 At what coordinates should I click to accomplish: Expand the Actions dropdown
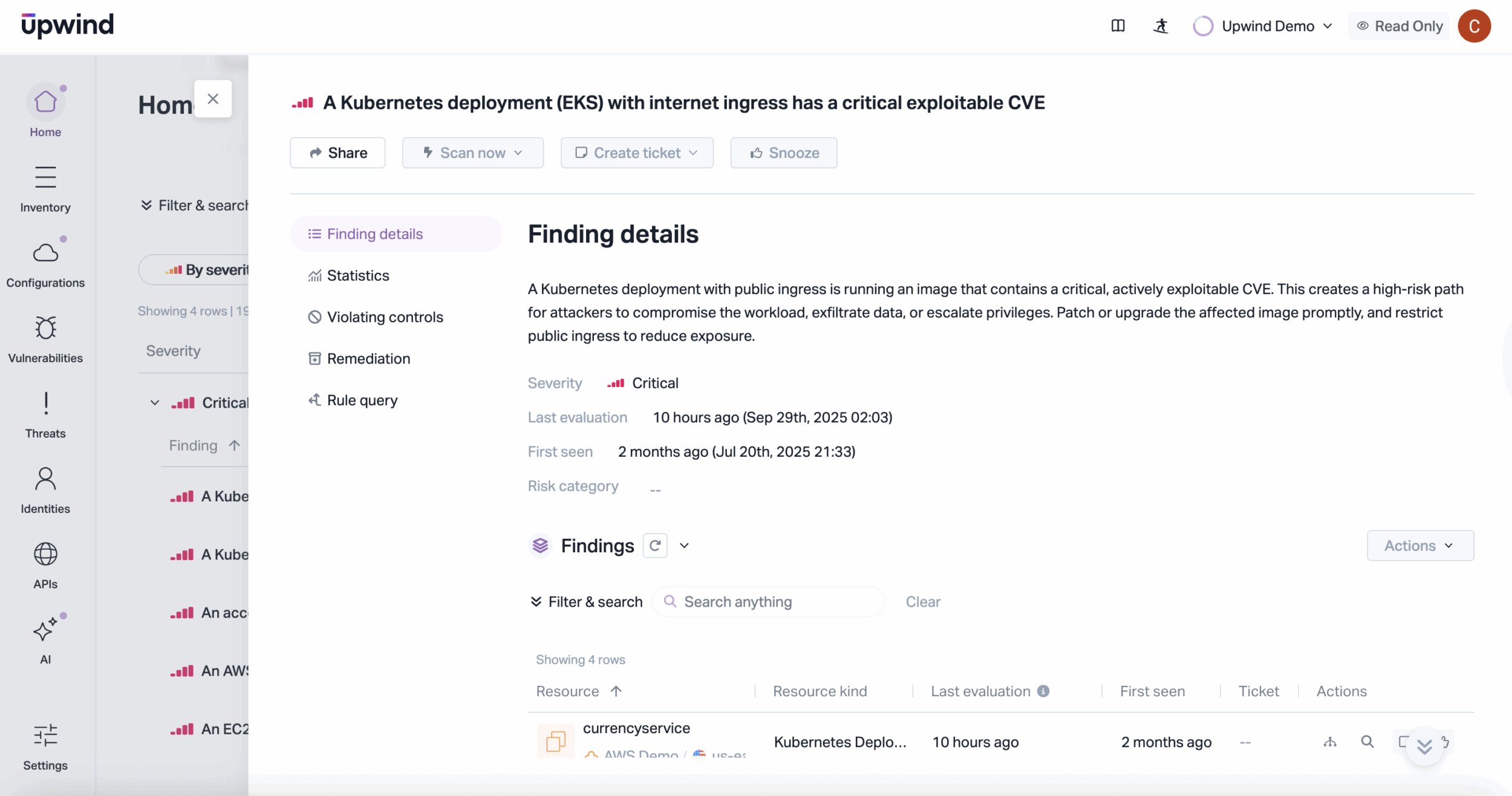tap(1419, 546)
